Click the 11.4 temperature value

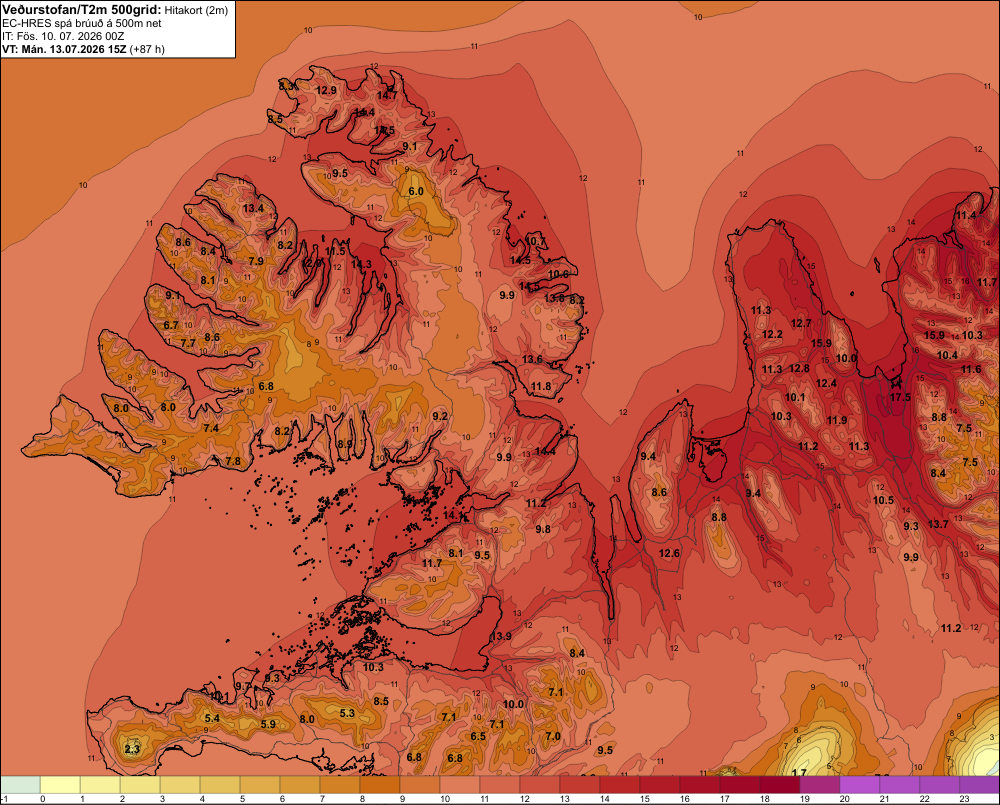(x=966, y=215)
